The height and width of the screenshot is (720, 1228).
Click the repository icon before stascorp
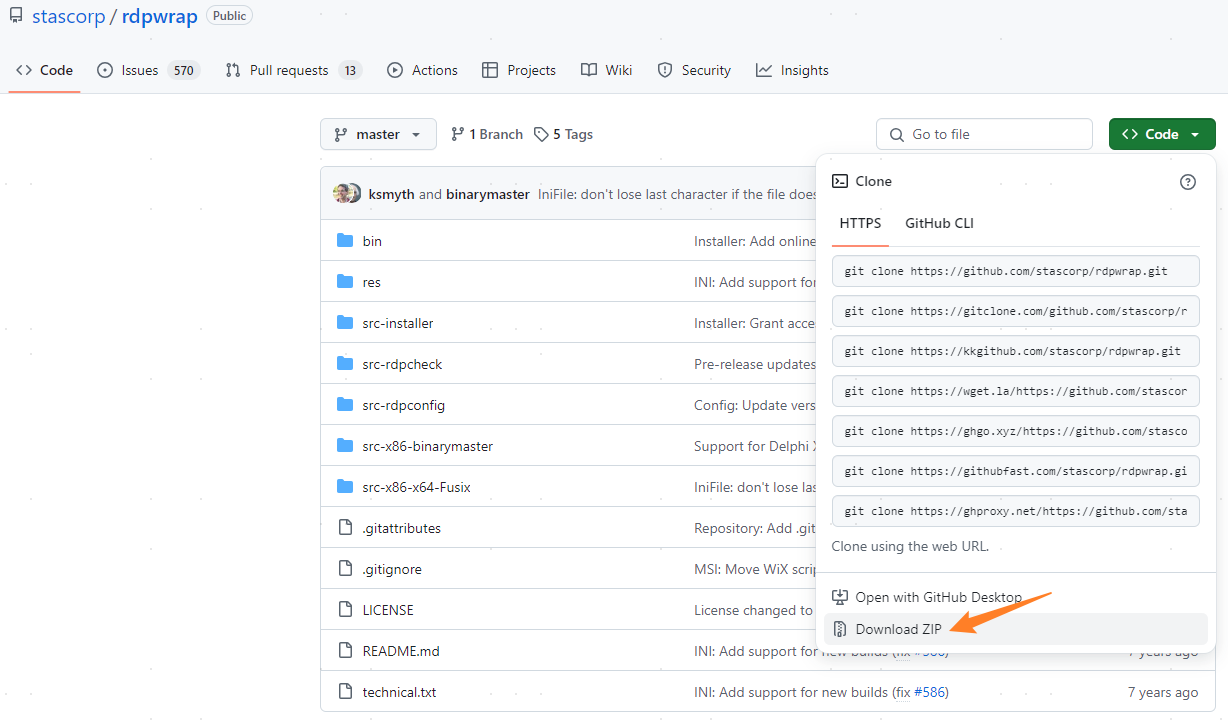16,17
